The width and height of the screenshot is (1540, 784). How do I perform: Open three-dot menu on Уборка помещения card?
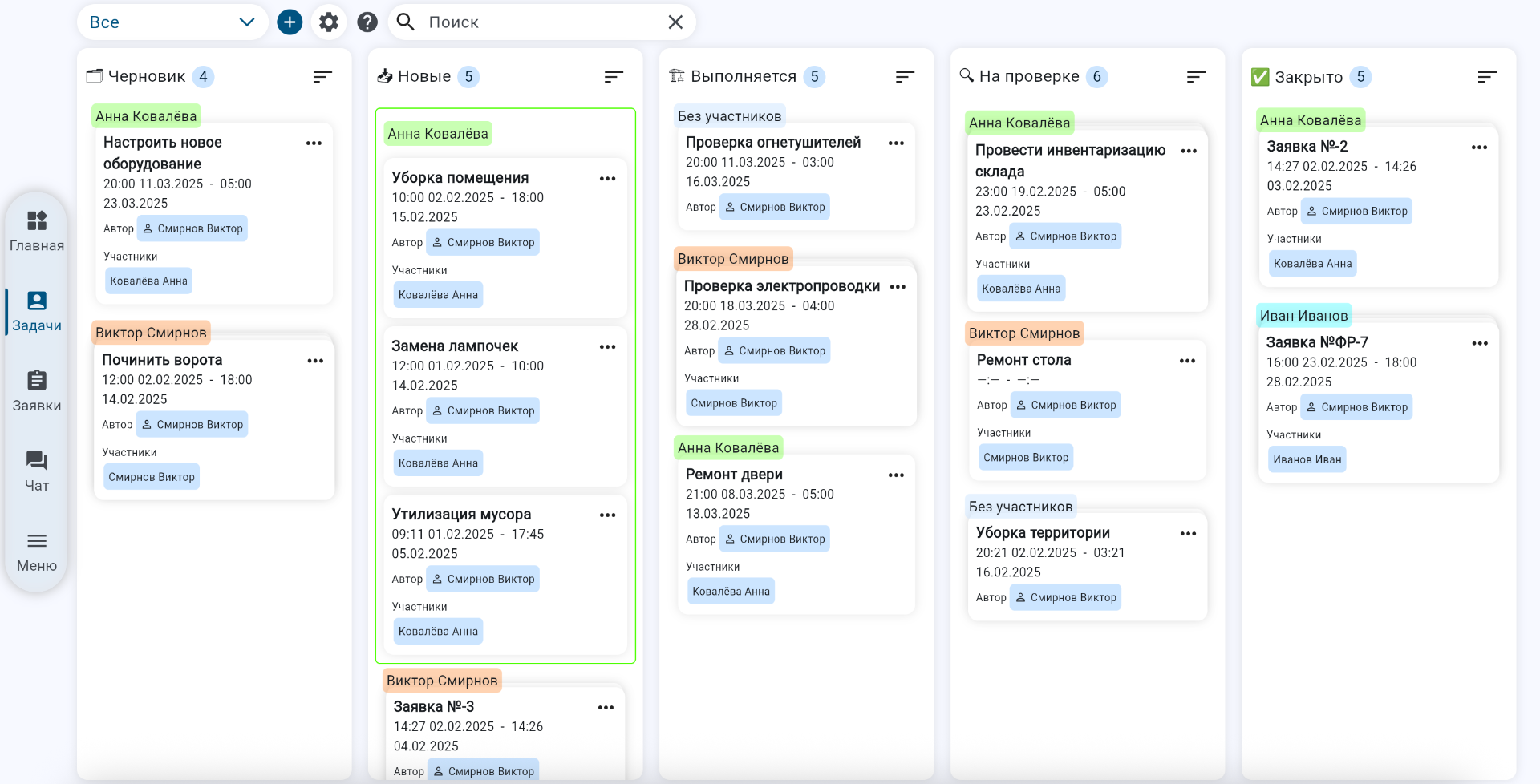(607, 179)
